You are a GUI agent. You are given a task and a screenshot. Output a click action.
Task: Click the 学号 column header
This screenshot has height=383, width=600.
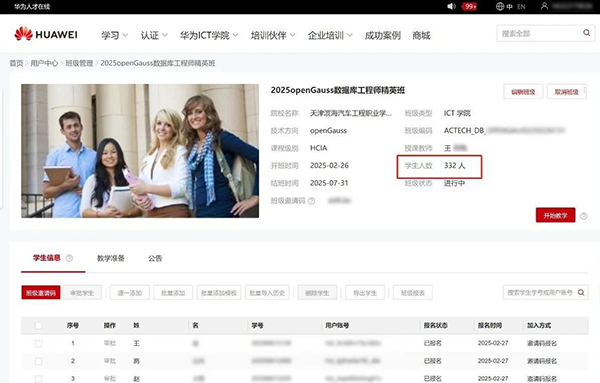click(x=257, y=326)
